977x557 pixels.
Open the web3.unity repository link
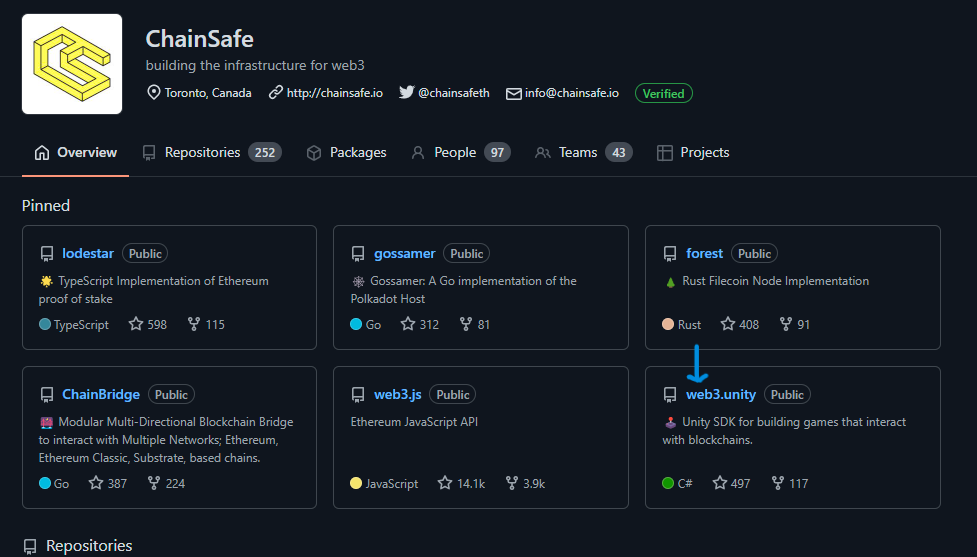[721, 394]
